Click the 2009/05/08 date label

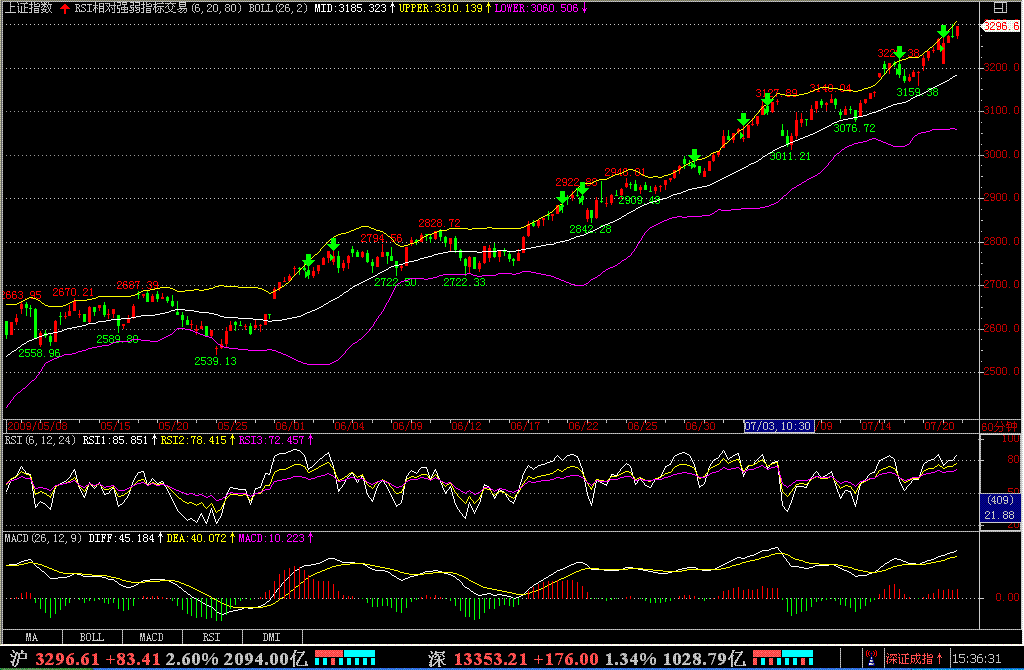pyautogui.click(x=37, y=426)
